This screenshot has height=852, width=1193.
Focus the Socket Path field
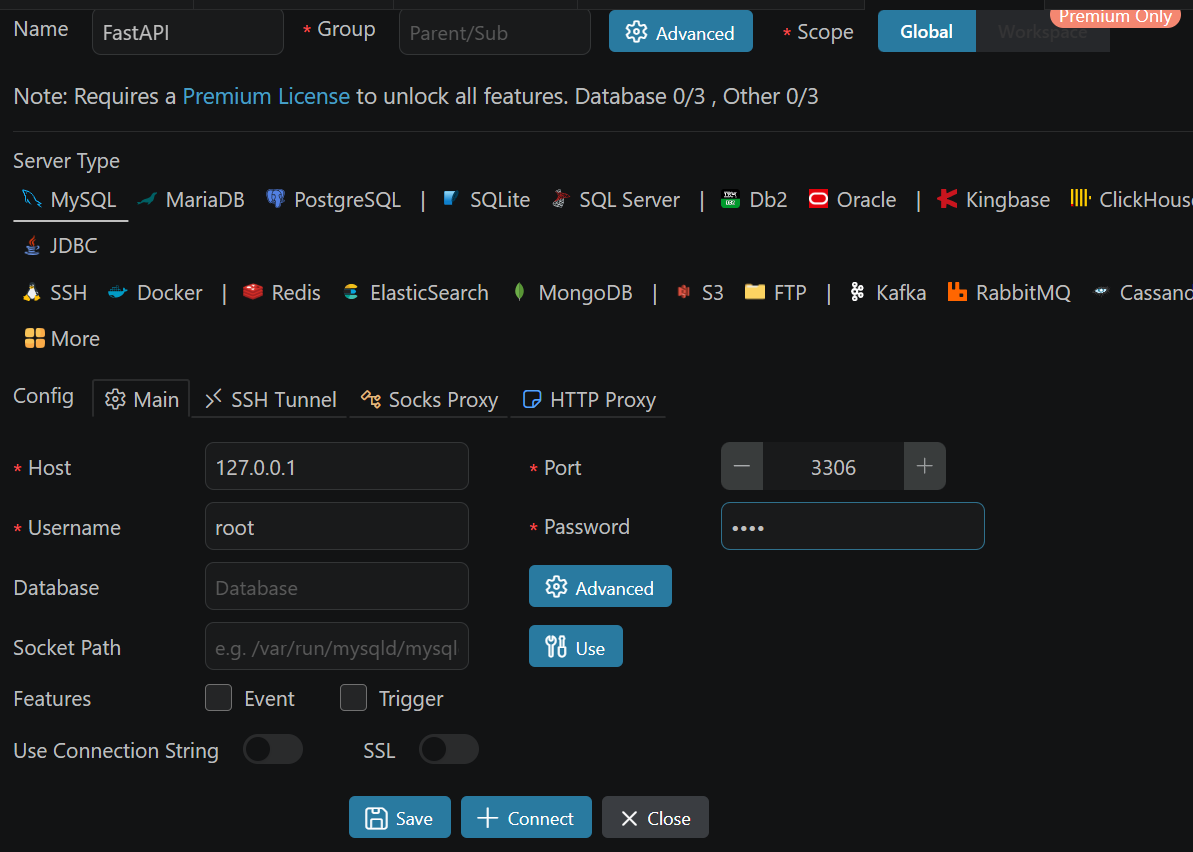[x=337, y=647]
